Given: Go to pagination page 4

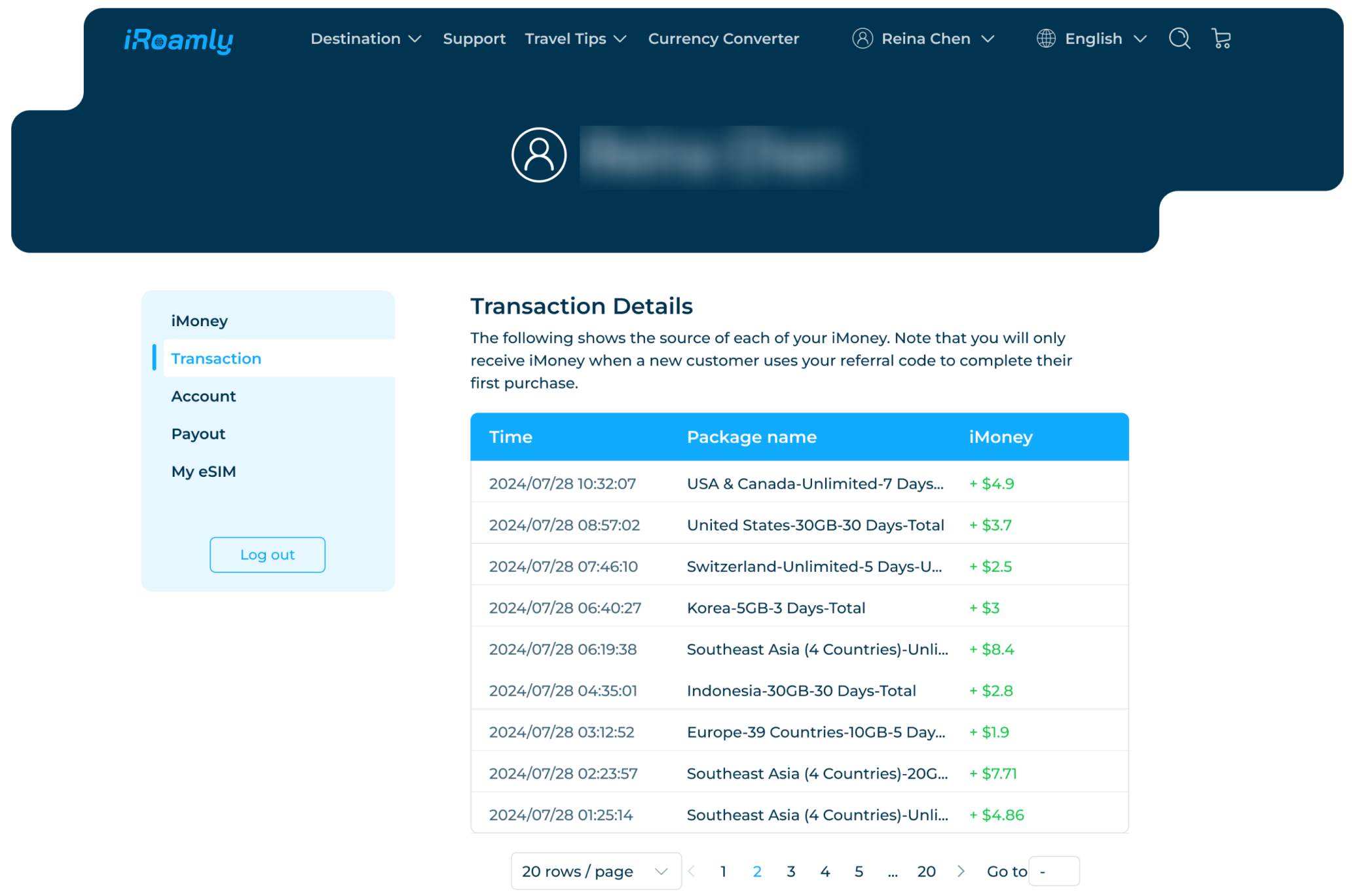Looking at the screenshot, I should tap(825, 871).
